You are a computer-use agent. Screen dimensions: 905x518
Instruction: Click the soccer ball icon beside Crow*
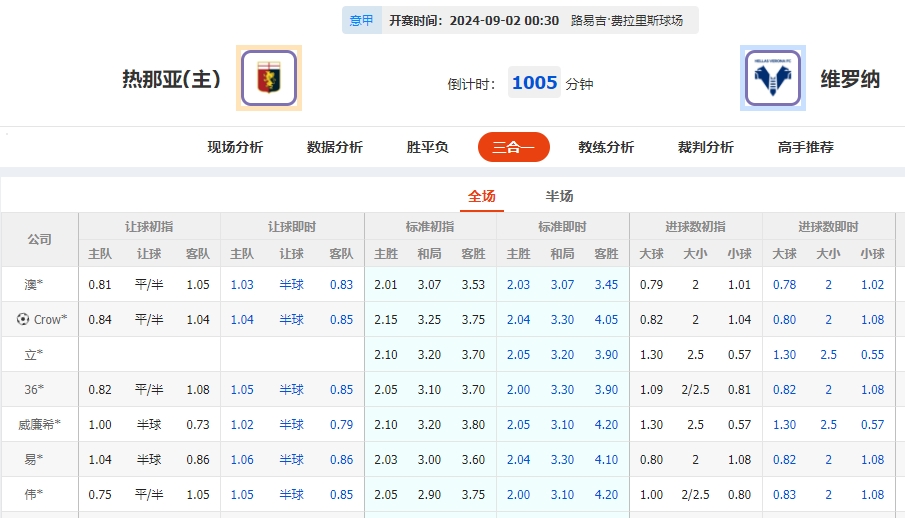[x=23, y=320]
